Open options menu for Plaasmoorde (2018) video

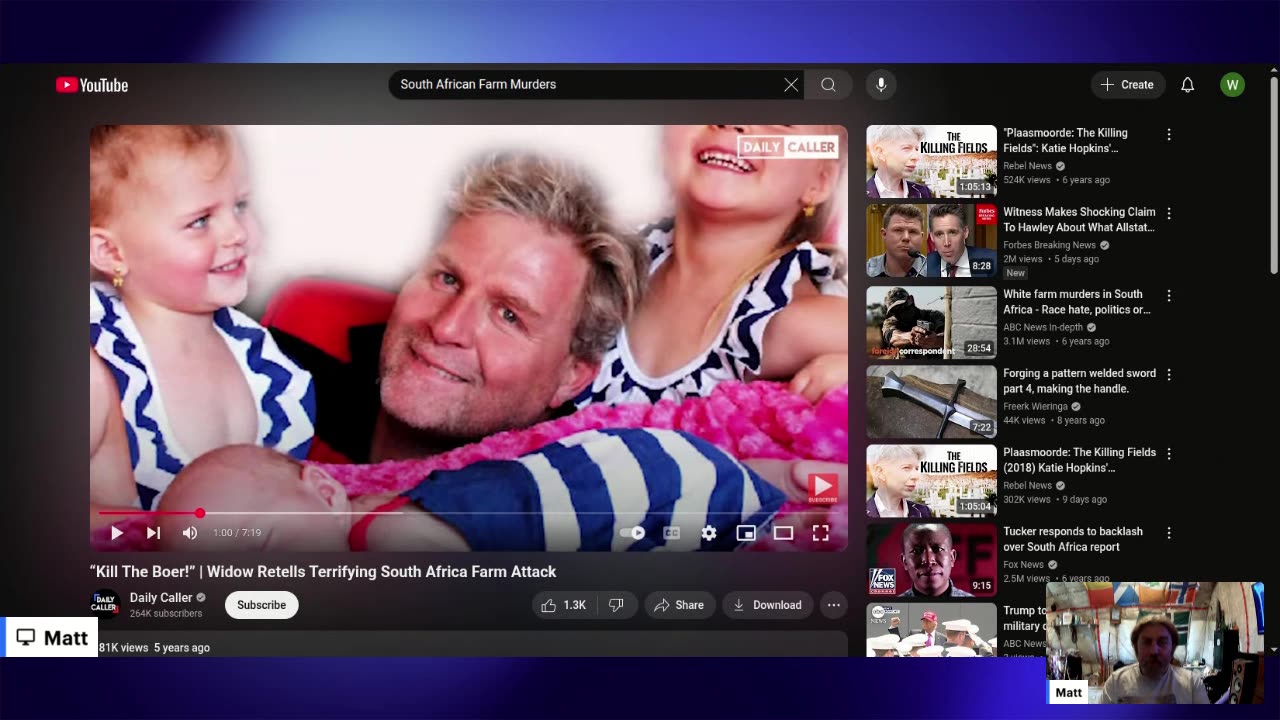click(1168, 453)
